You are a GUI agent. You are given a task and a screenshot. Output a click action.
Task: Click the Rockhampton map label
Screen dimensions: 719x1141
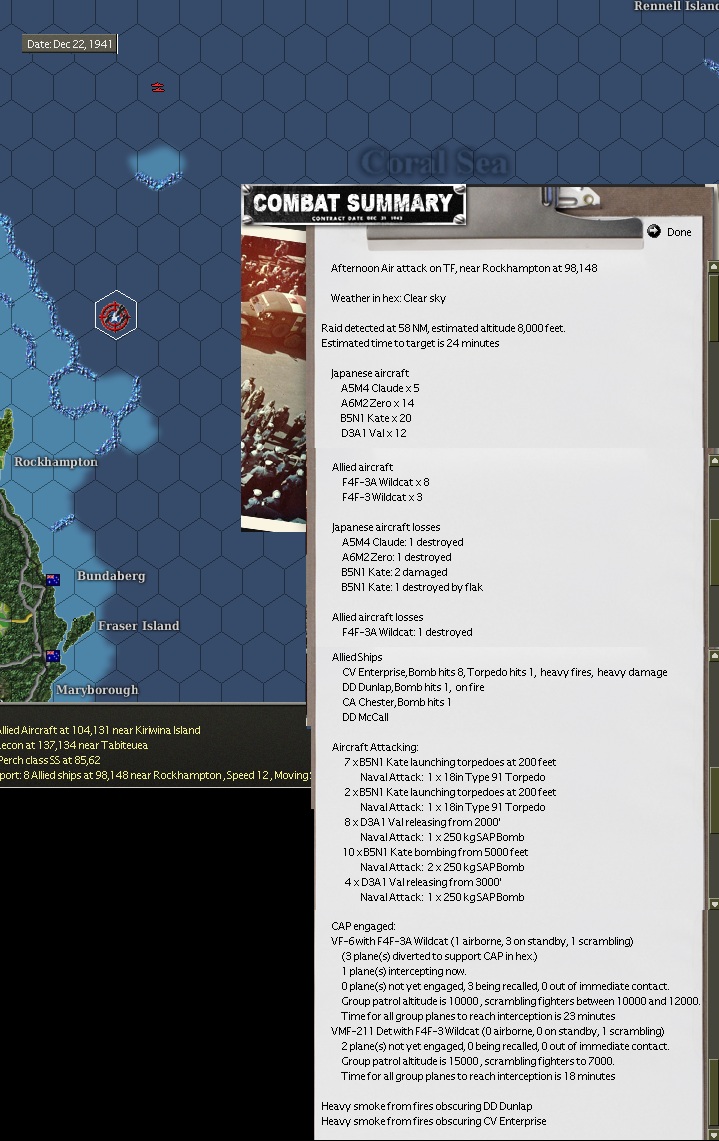[55, 461]
